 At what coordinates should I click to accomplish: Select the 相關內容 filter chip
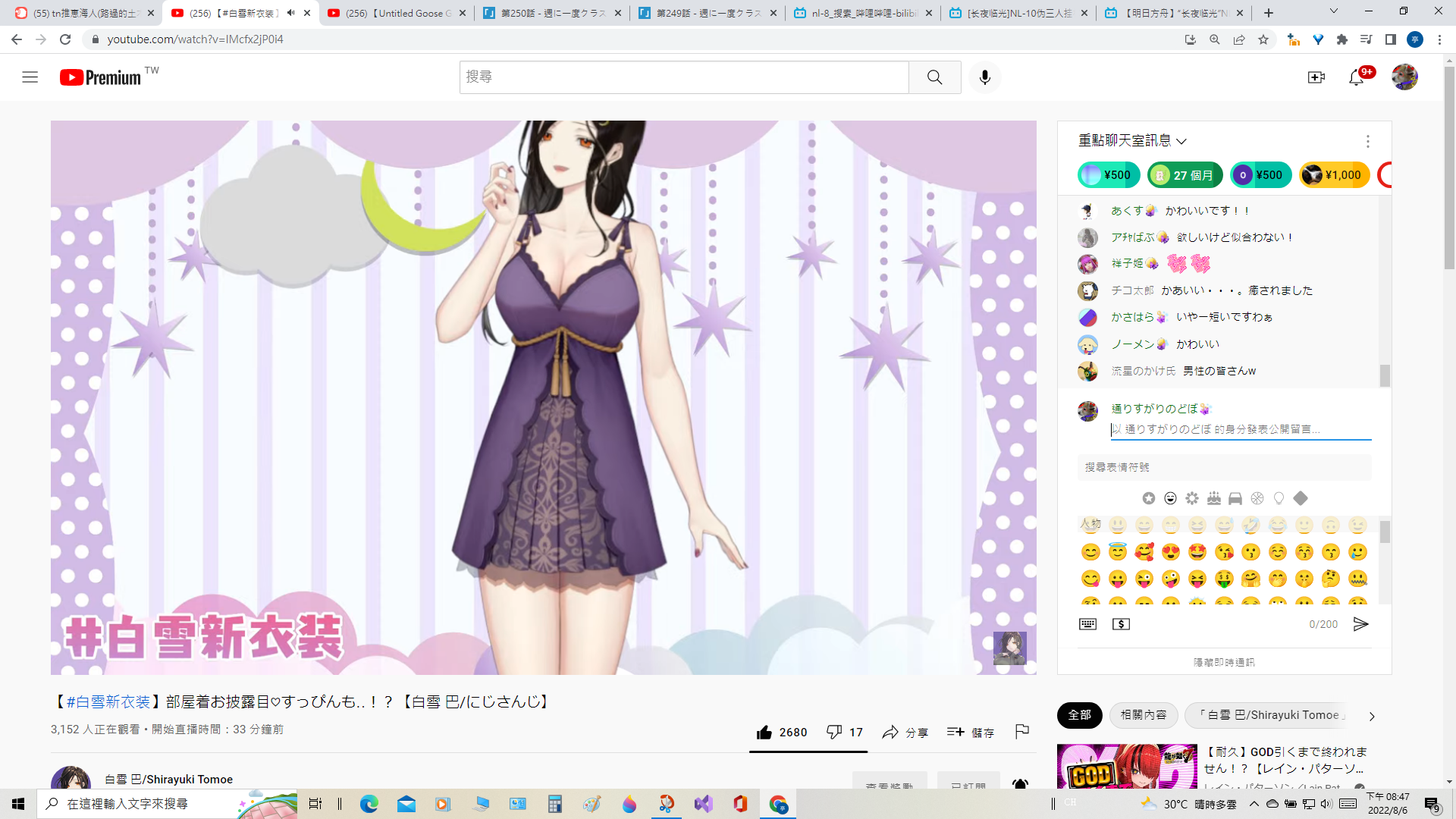[1144, 715]
